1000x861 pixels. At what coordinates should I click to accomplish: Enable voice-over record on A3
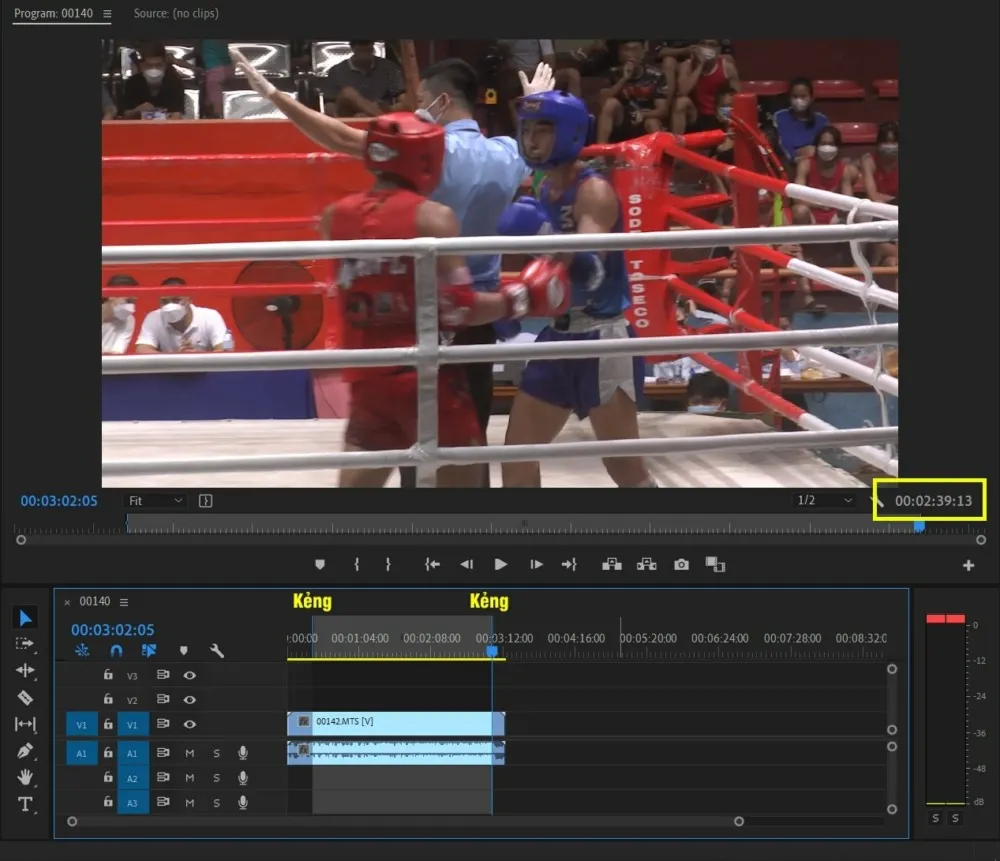tap(243, 802)
